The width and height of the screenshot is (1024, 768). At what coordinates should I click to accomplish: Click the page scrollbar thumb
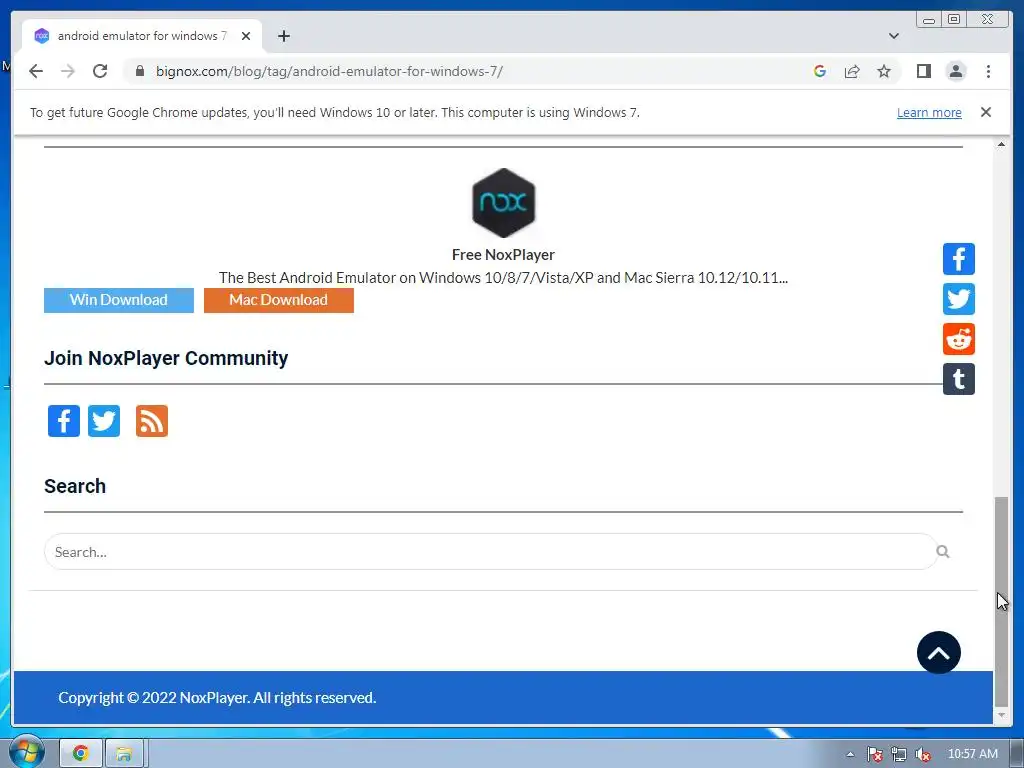point(1001,601)
